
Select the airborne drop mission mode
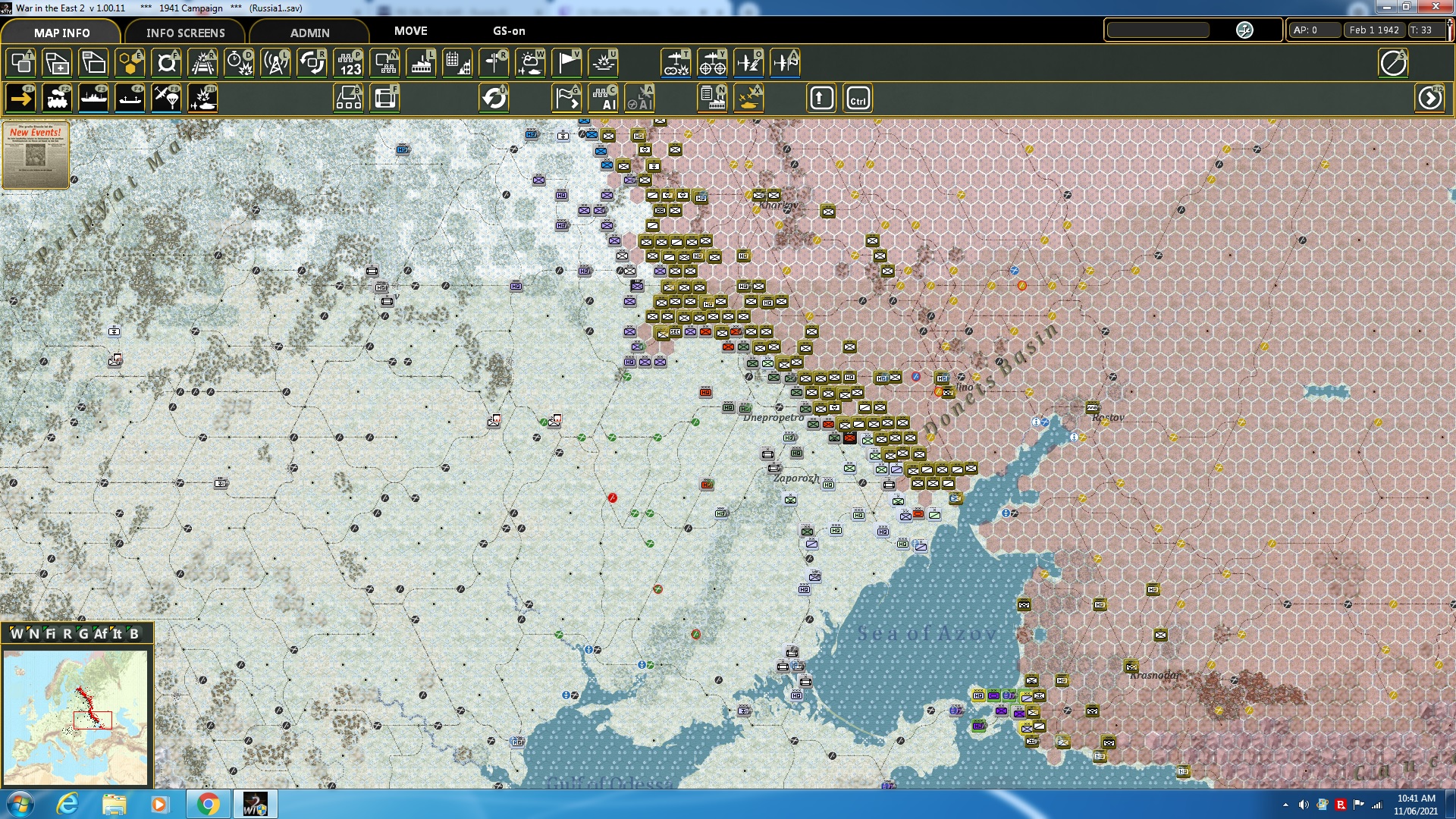(167, 98)
